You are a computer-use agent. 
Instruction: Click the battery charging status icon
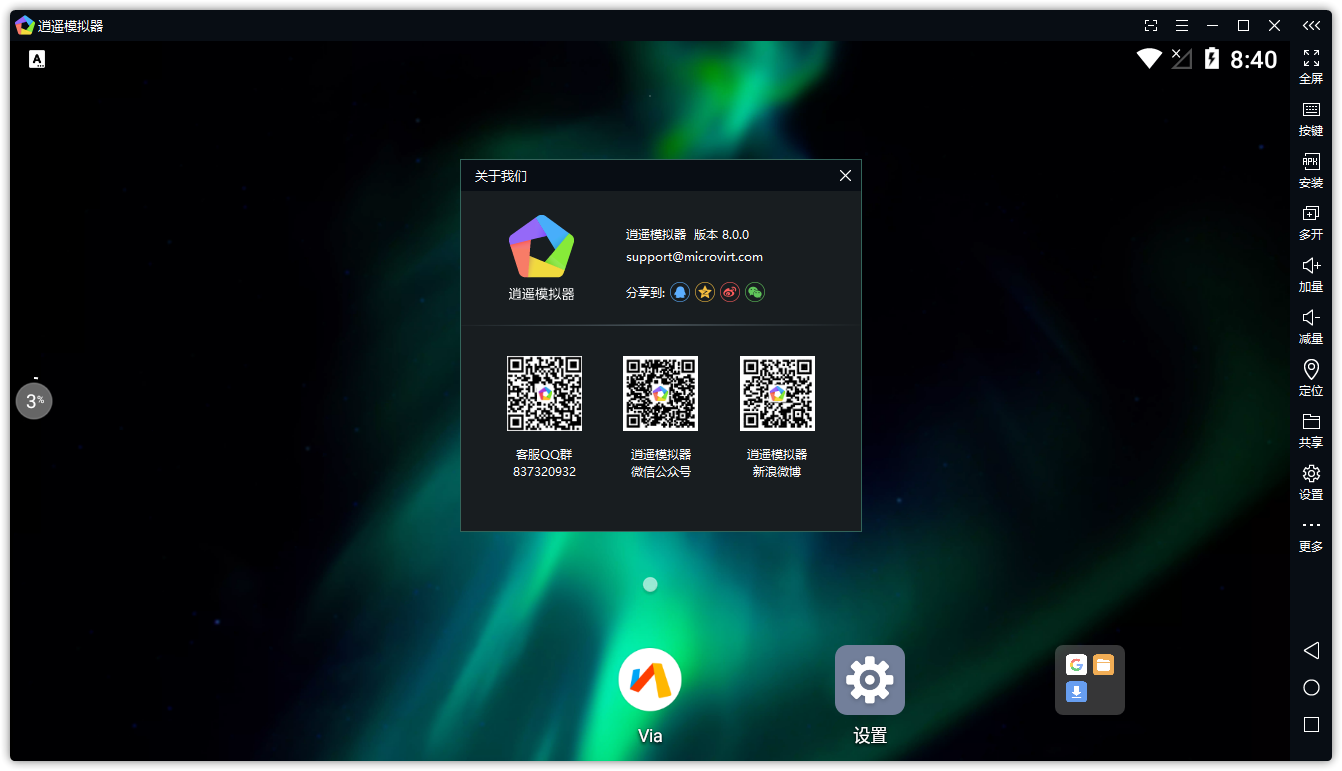(x=1212, y=59)
